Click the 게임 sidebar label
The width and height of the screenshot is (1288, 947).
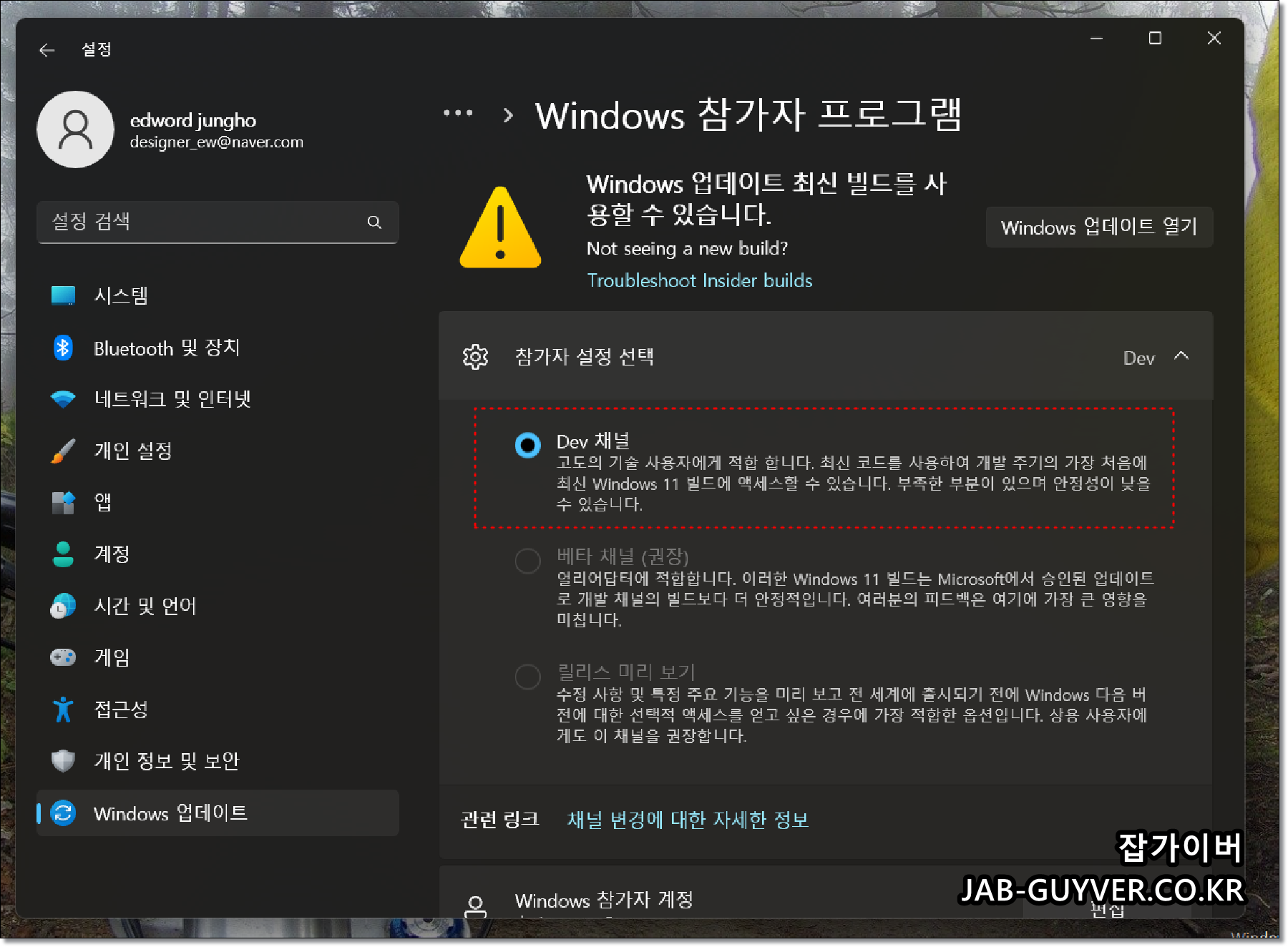click(112, 657)
